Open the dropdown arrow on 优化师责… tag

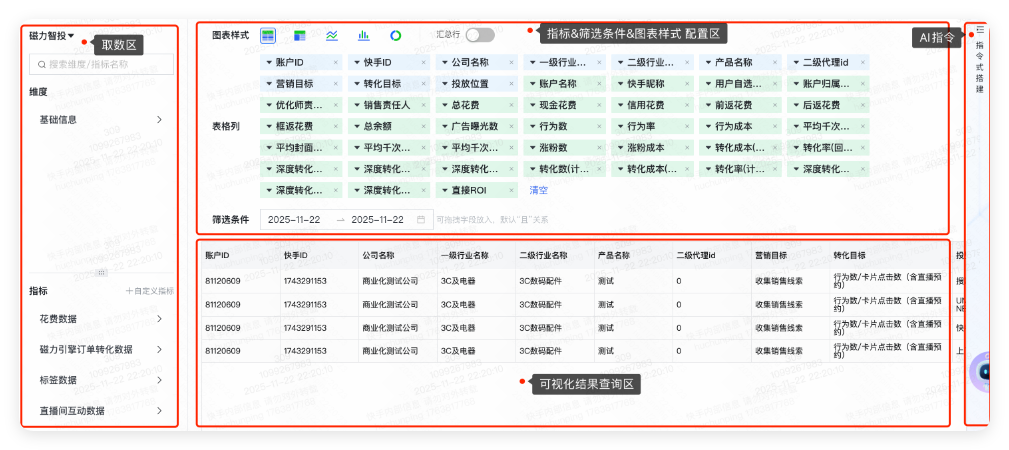pyautogui.click(x=269, y=105)
